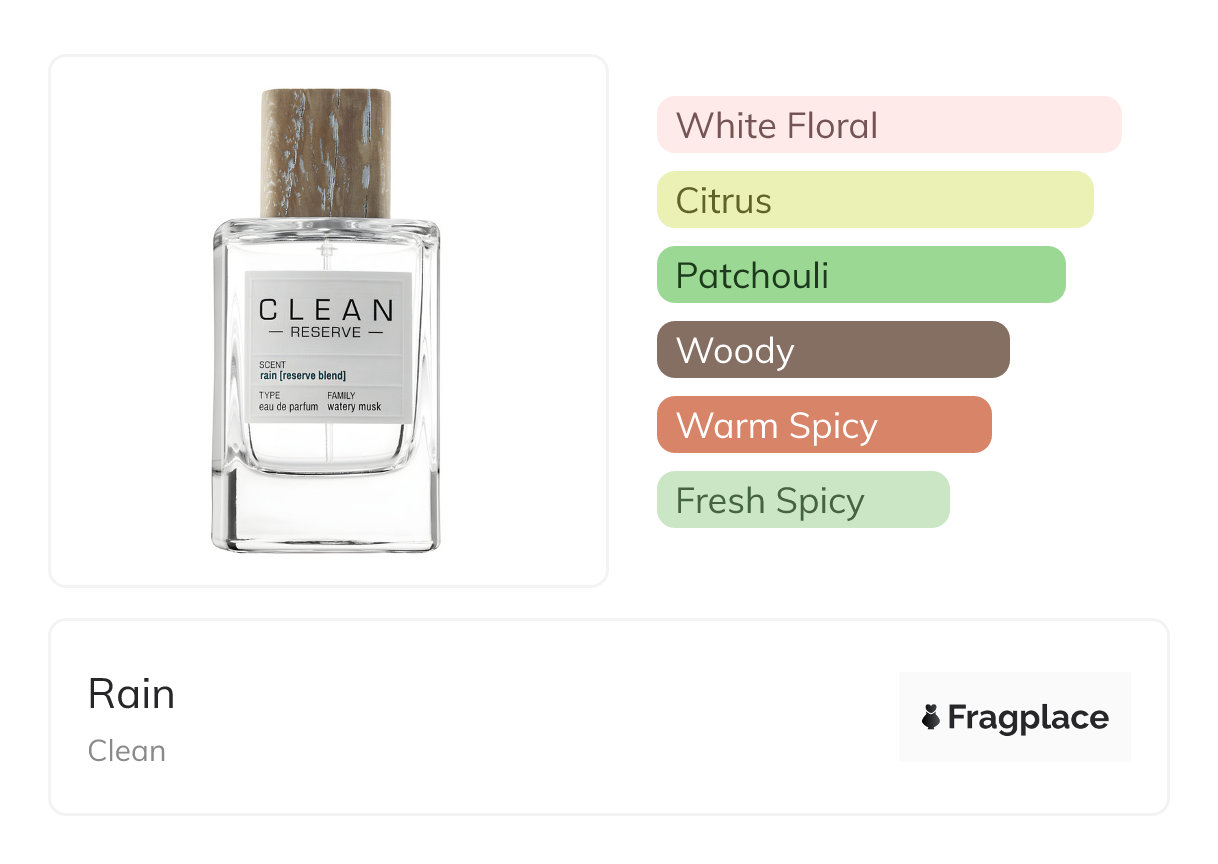Select the Warm Spicy accord bar
This screenshot has width=1218, height=864.
tap(823, 425)
